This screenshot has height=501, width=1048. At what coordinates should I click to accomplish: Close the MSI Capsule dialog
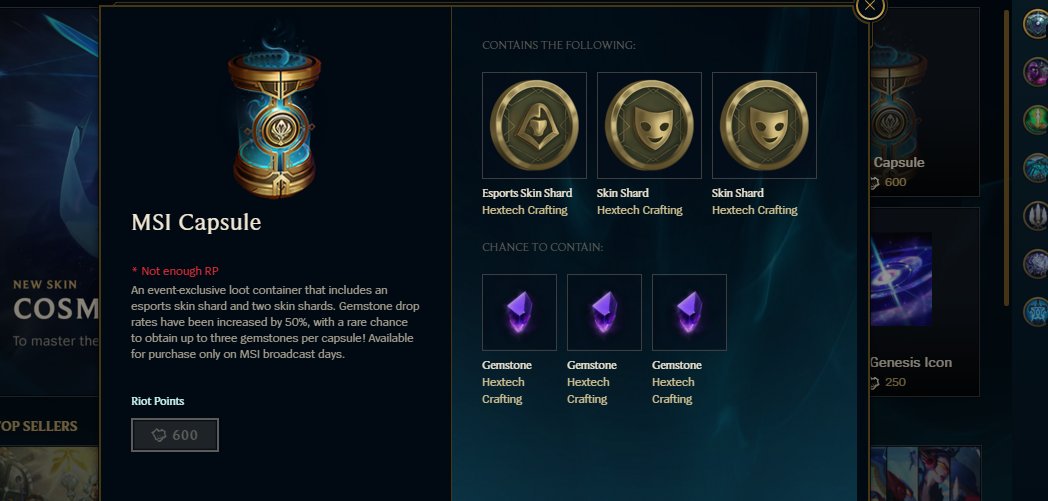click(870, 6)
